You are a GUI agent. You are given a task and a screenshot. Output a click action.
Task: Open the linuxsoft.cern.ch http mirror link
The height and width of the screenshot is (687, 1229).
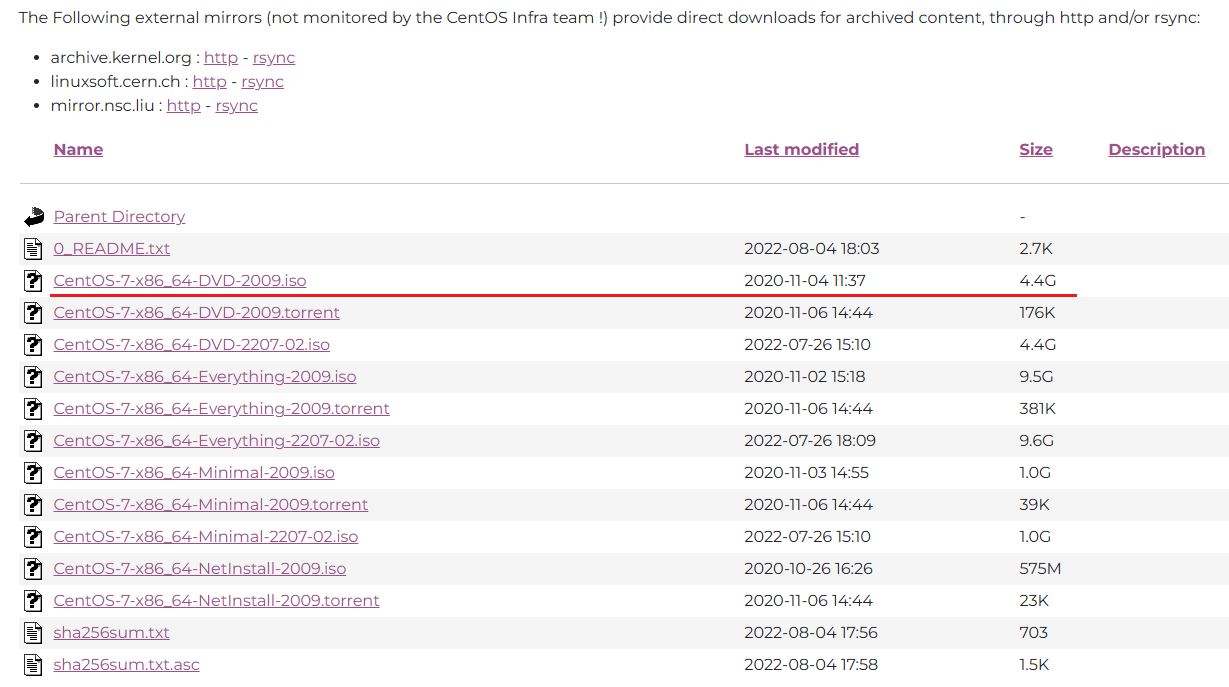(210, 81)
